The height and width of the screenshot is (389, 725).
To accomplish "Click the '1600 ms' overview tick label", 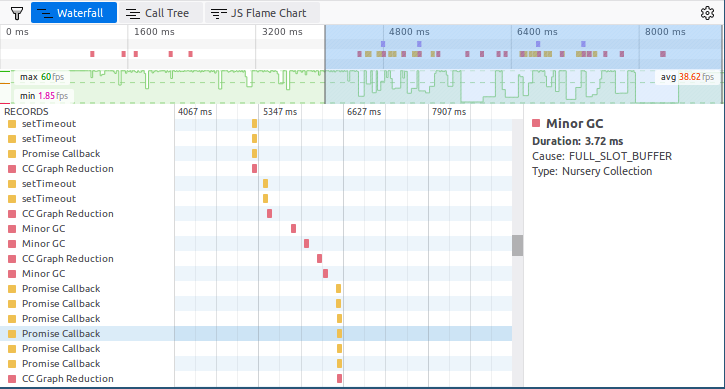I will pyautogui.click(x=154, y=32).
